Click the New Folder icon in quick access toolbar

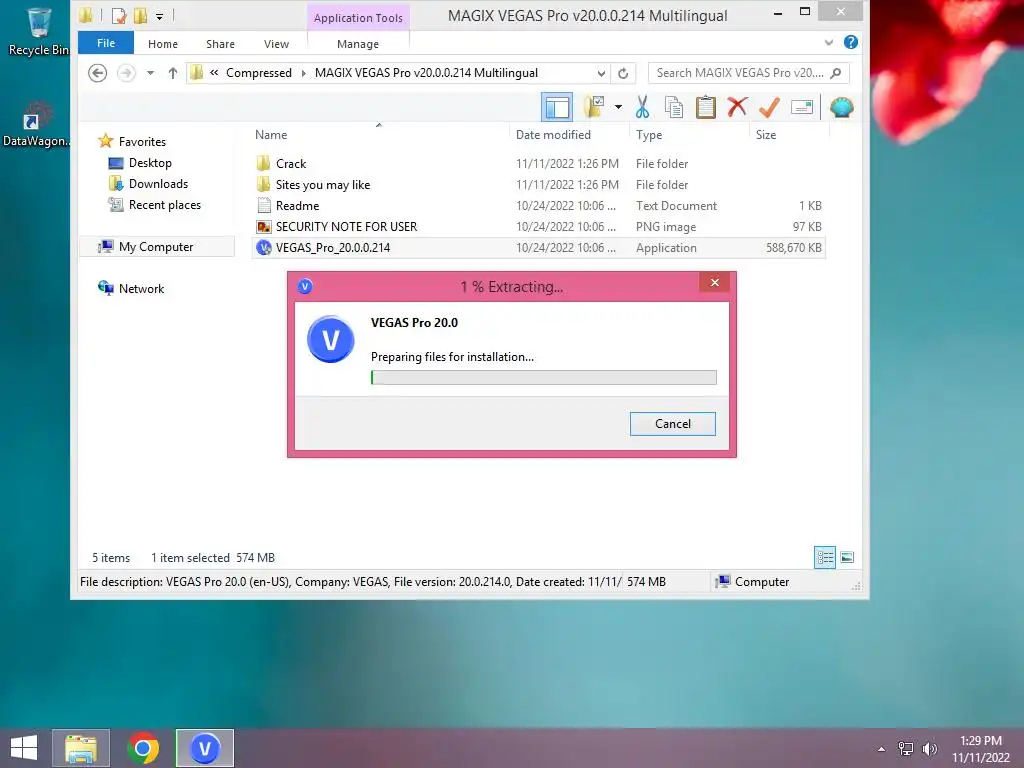pyautogui.click(x=140, y=15)
